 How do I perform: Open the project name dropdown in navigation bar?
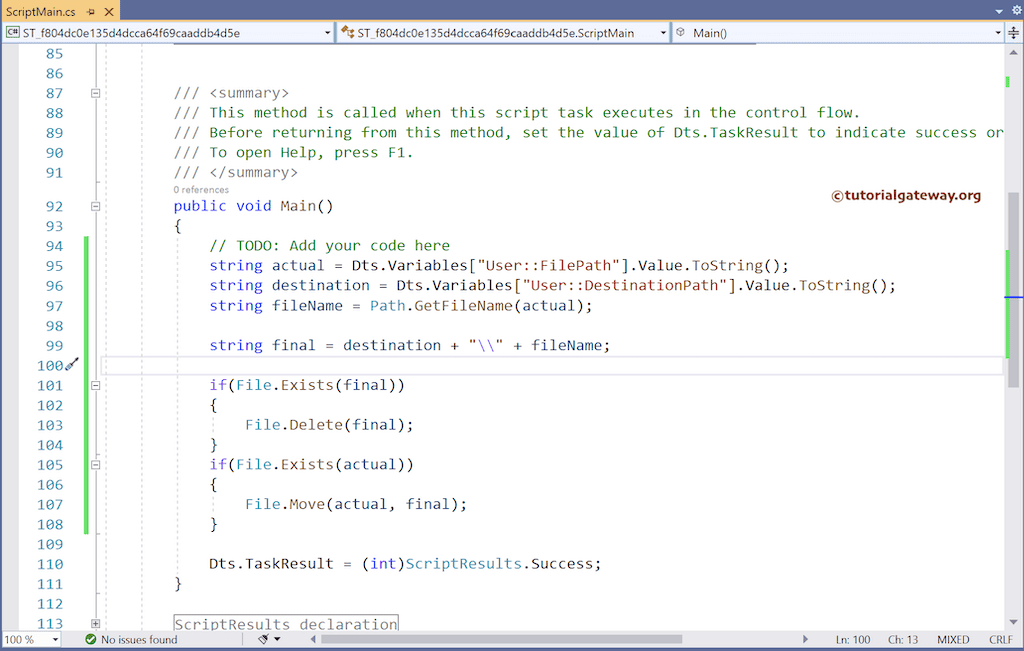tap(328, 31)
